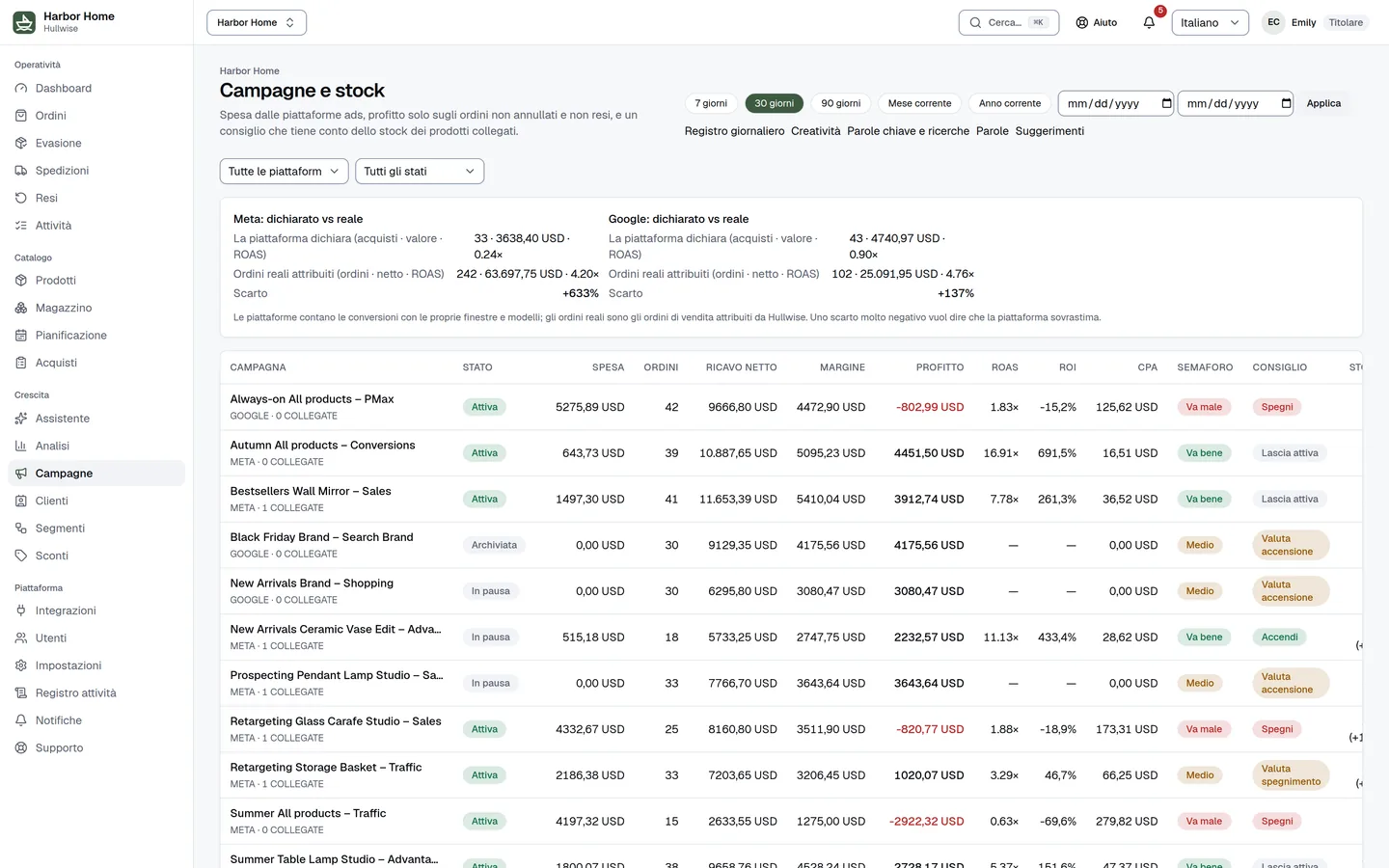Viewport: 1389px width, 868px height.
Task: Open the Campagne sidebar link
Action: coord(96,474)
